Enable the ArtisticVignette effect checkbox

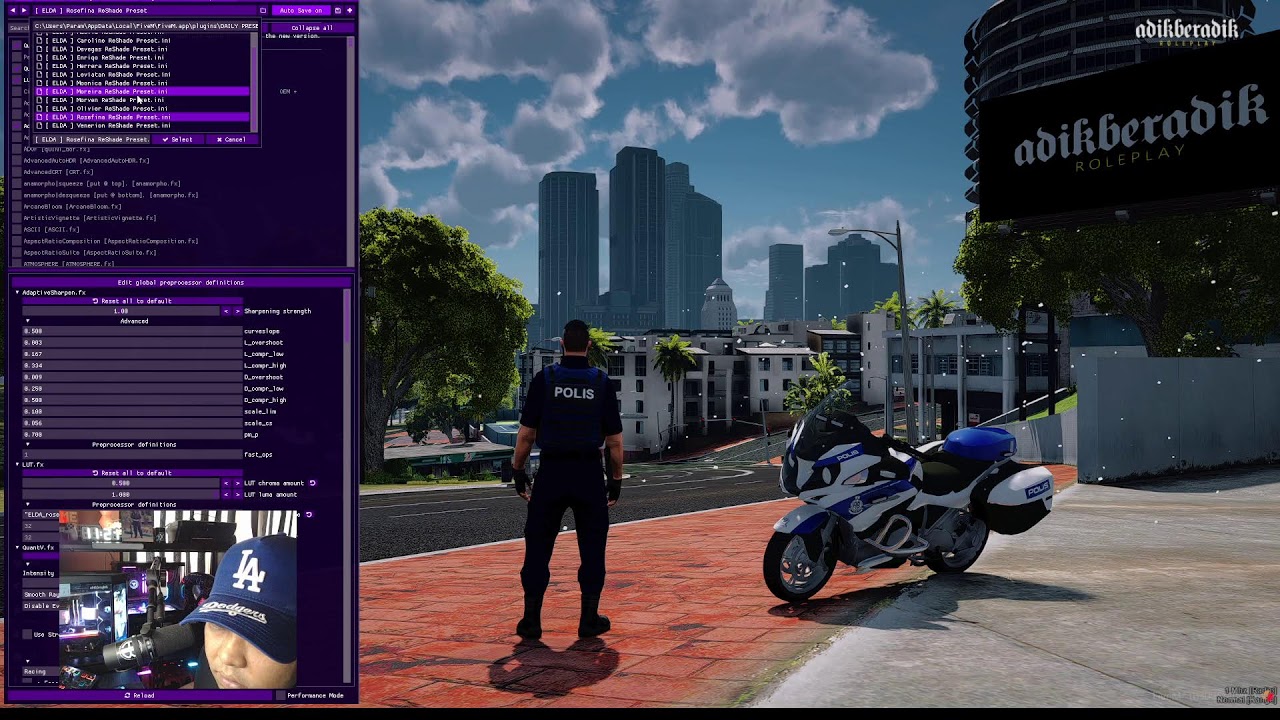17,218
